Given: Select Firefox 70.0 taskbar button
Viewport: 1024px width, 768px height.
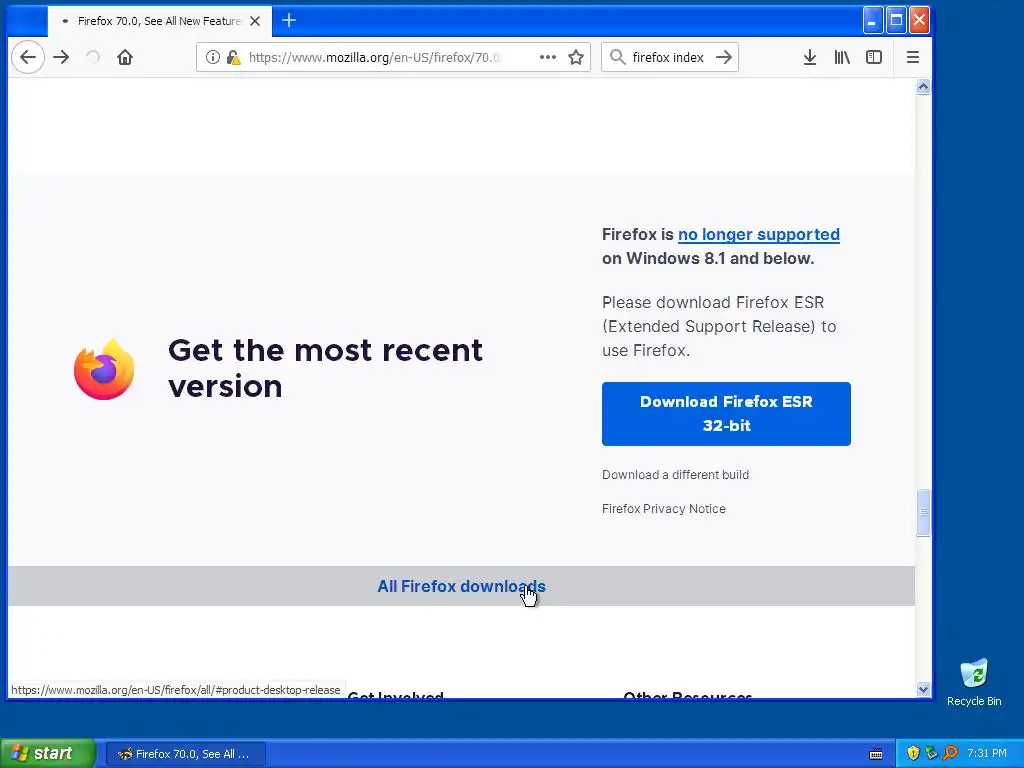Looking at the screenshot, I should point(185,754).
